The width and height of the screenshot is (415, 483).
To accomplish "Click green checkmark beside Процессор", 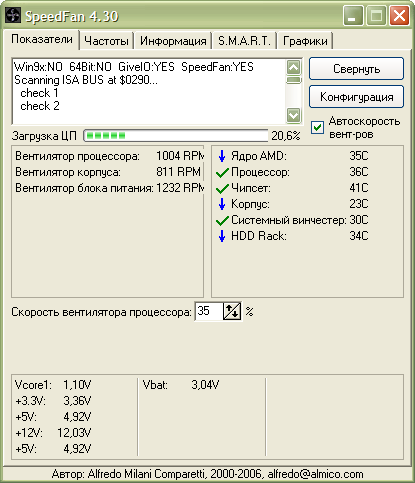I will pos(222,172).
